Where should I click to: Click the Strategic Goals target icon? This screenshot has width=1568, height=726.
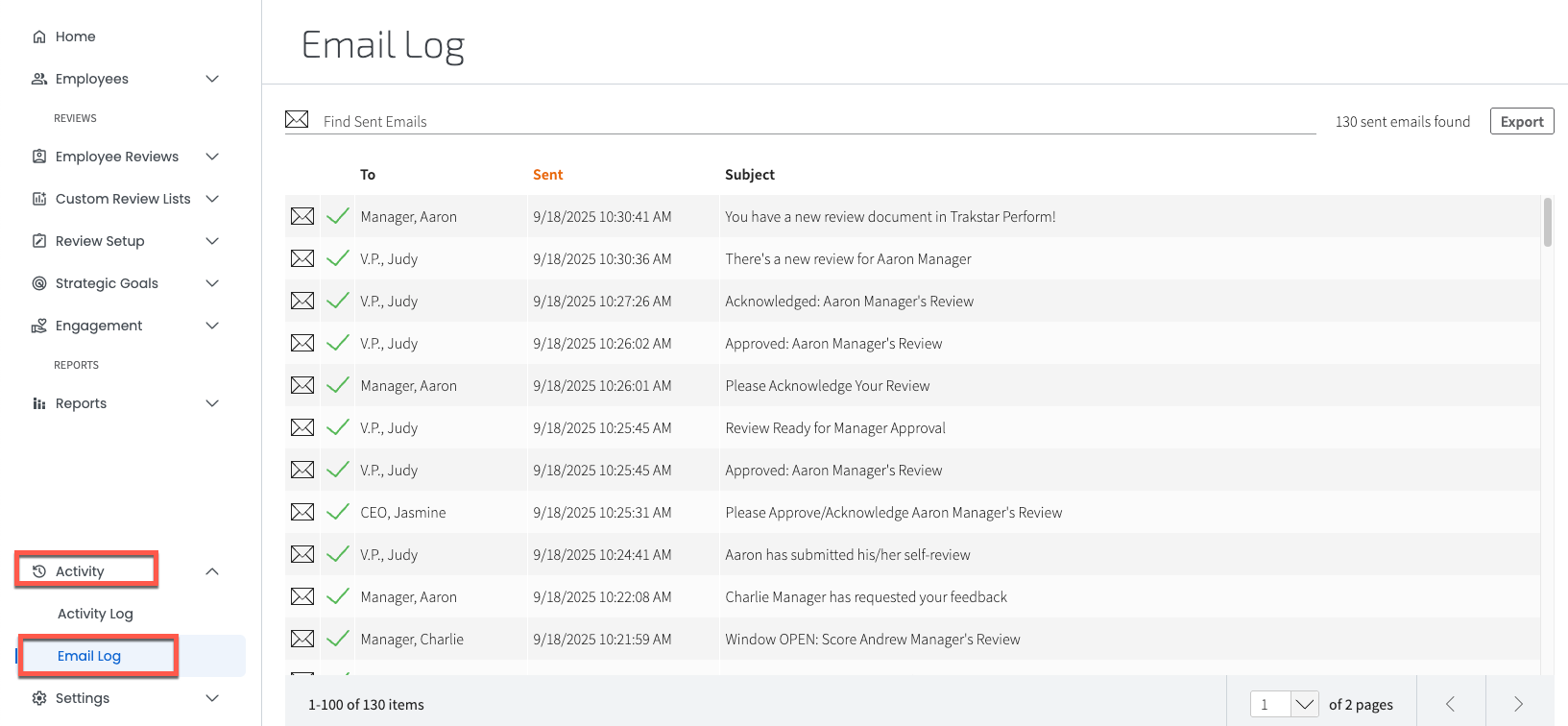click(39, 283)
